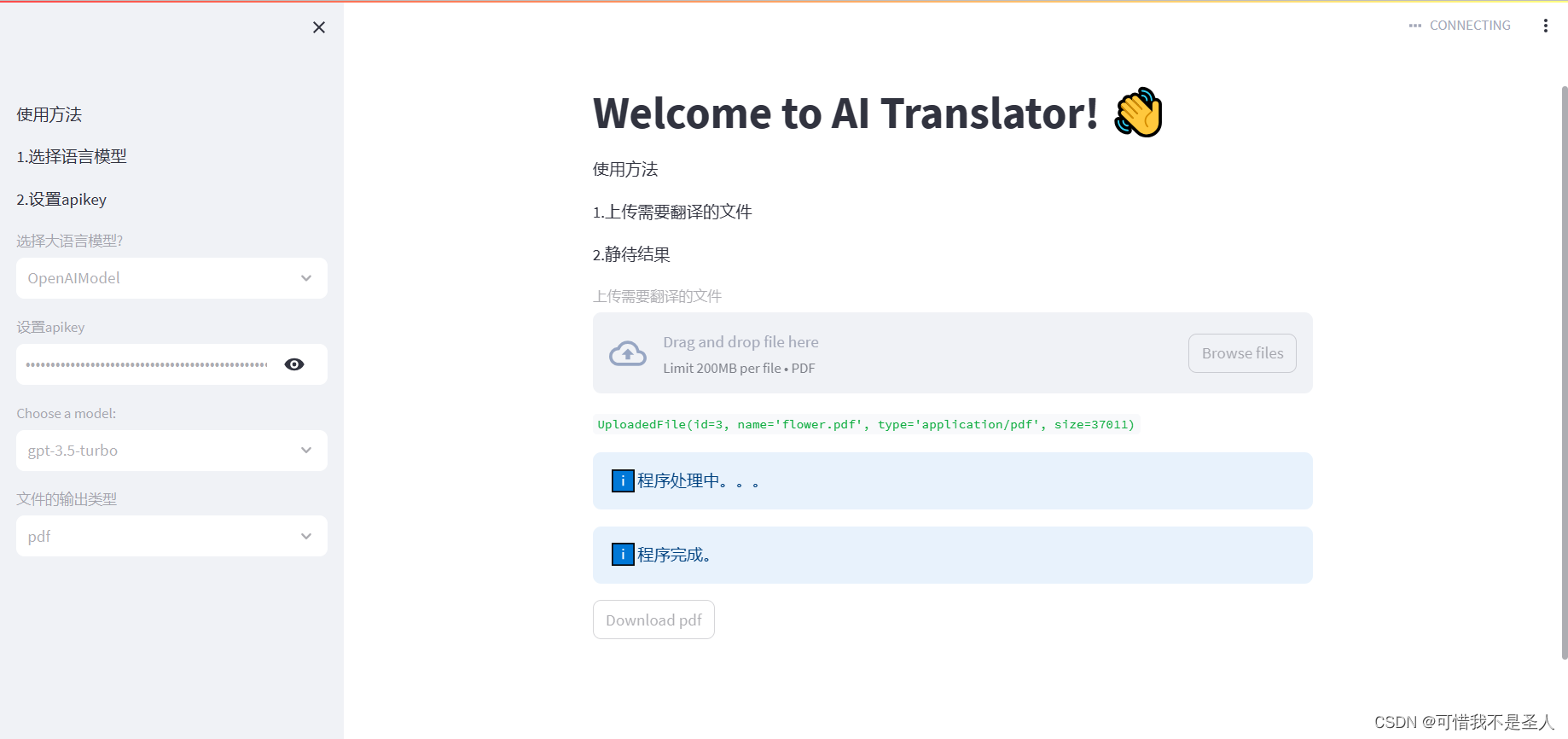
Task: Click main text 2.静待结果
Action: click(x=631, y=254)
